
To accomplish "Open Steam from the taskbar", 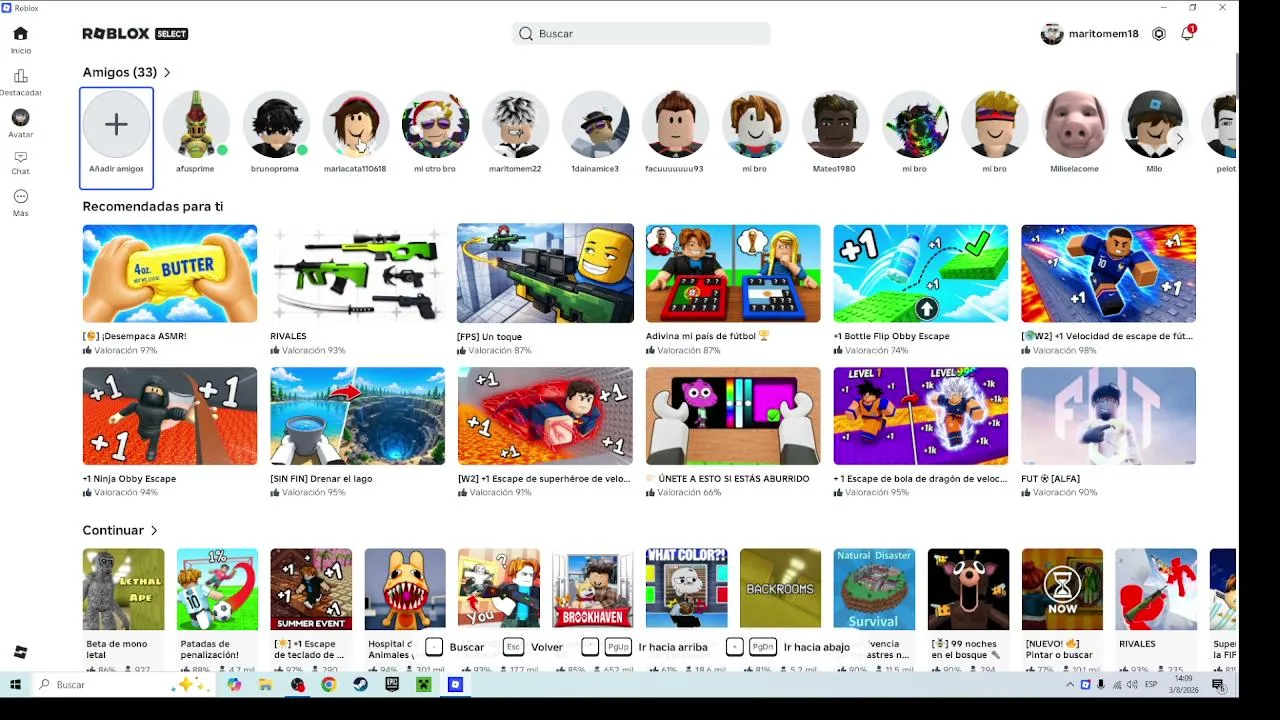I will click(360, 685).
